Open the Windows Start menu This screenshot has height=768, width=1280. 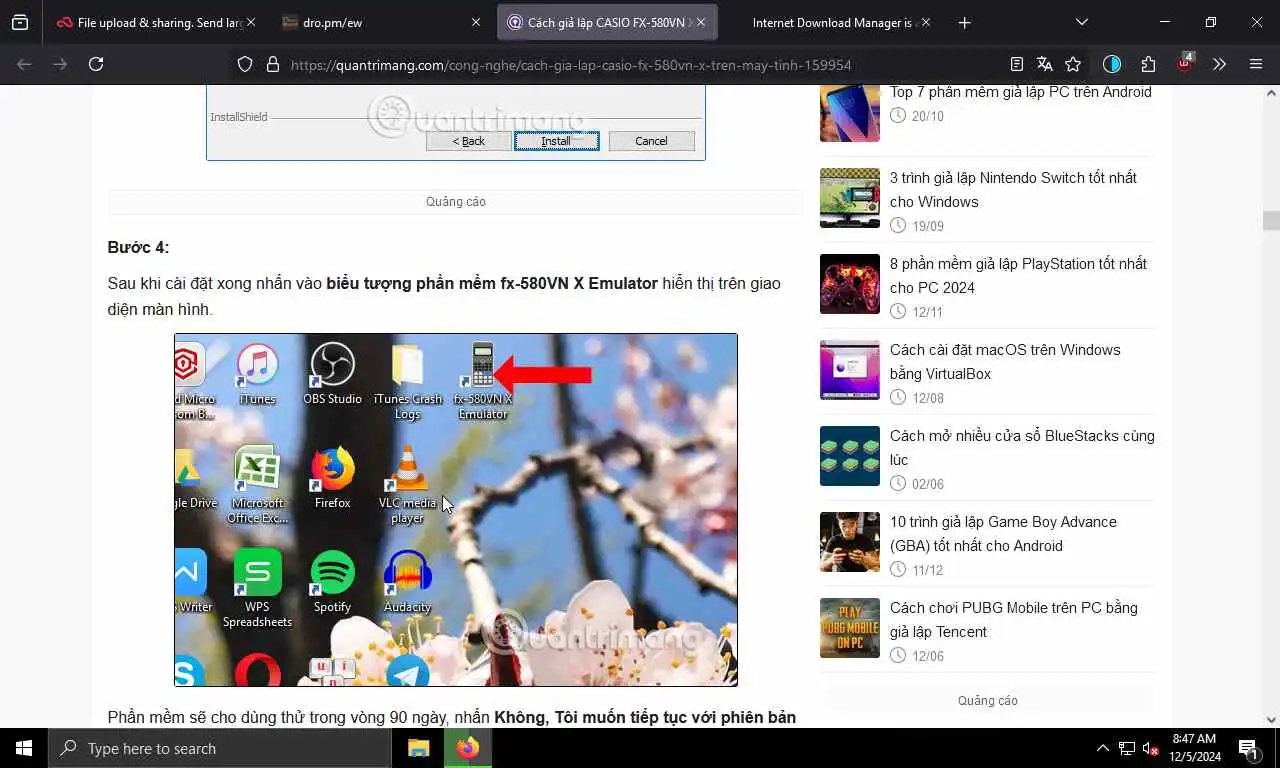pos(24,748)
